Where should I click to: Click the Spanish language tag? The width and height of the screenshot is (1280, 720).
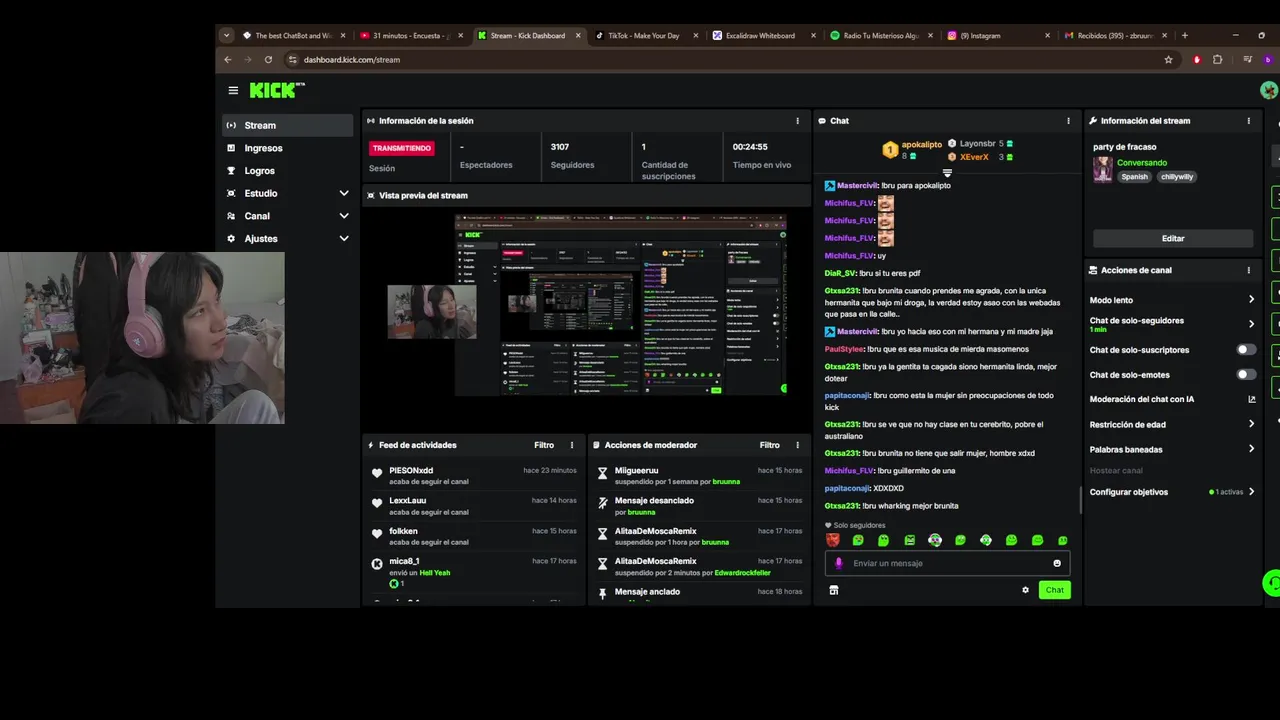(1135, 177)
